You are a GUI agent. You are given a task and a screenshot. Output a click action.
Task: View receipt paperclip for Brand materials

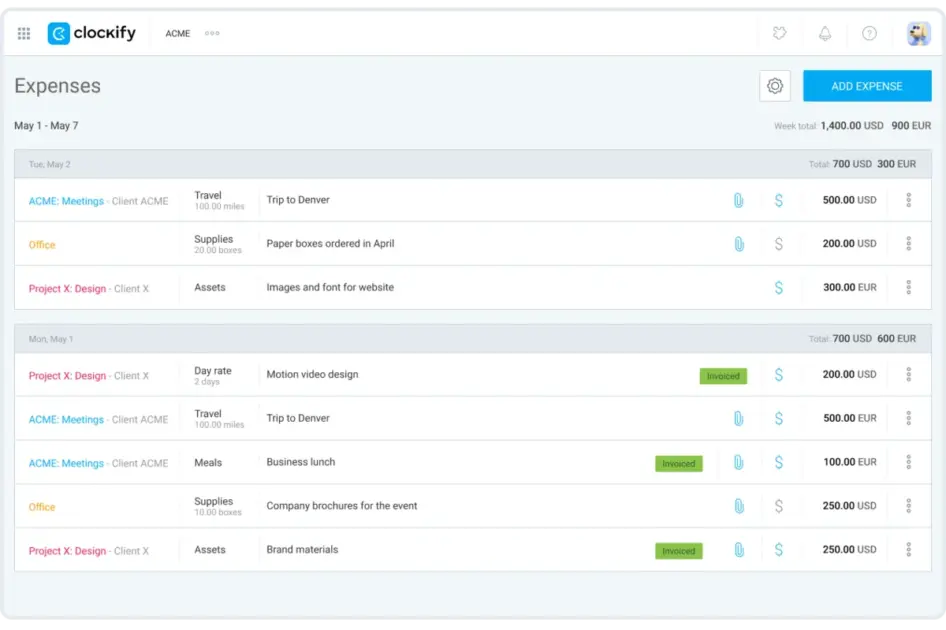[738, 550]
